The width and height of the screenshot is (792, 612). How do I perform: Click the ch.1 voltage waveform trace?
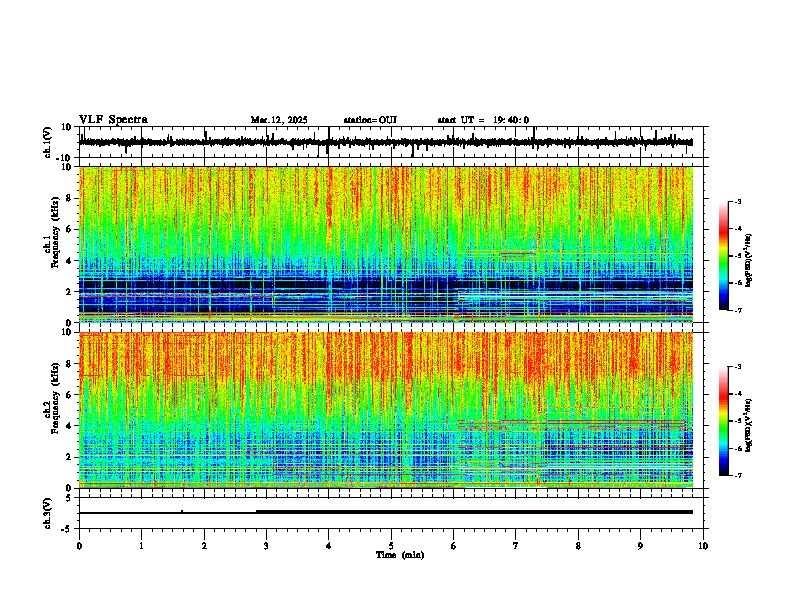[386, 142]
